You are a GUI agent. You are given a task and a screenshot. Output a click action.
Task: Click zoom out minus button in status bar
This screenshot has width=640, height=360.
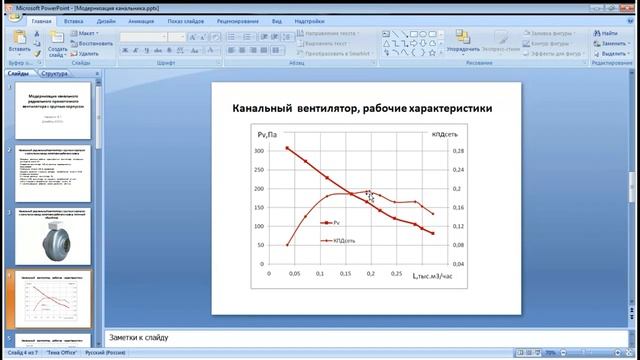563,353
